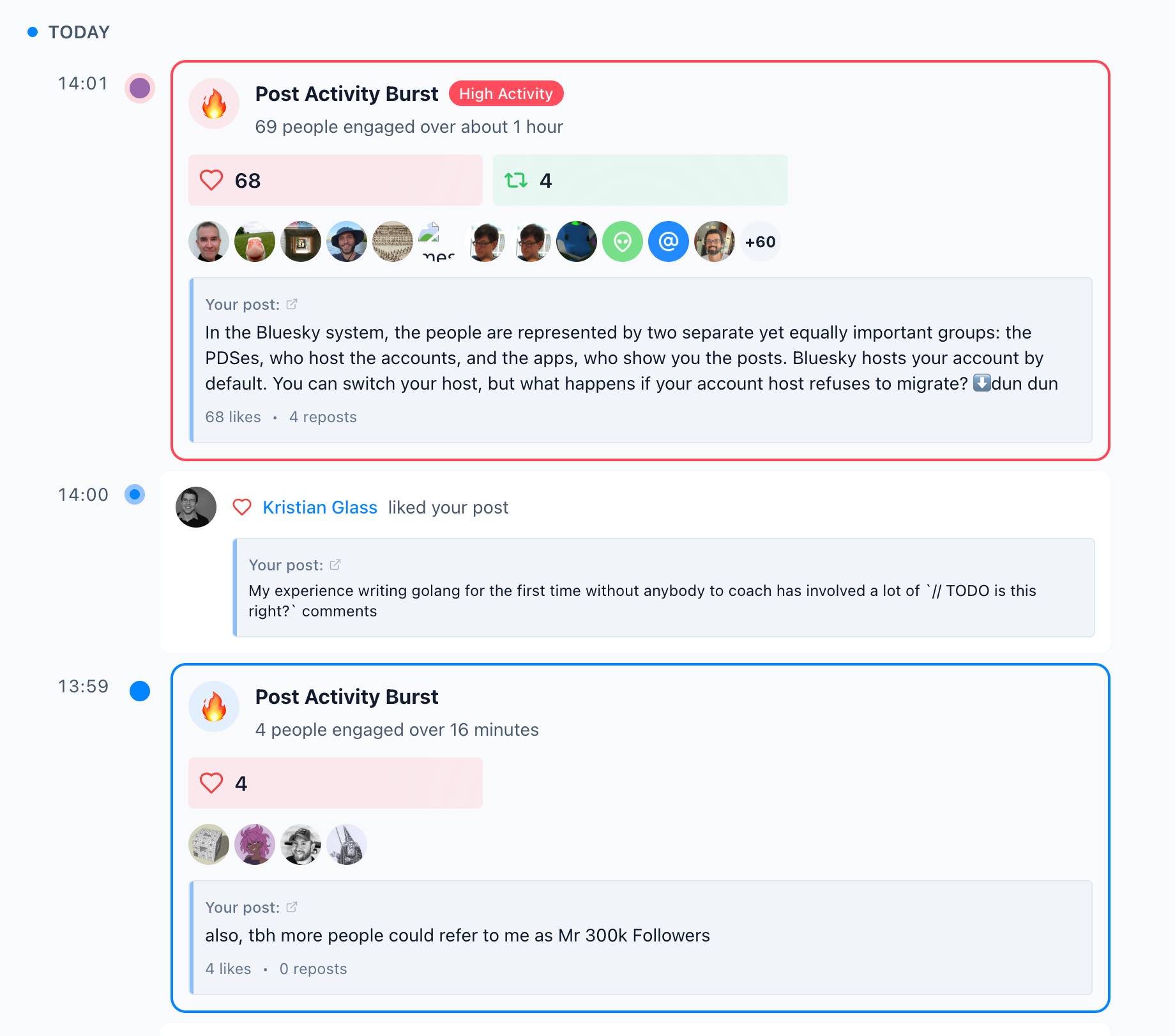The width and height of the screenshot is (1175, 1036).
Task: Click the pink-haired avatar in the 13:59 burst
Action: click(x=255, y=844)
